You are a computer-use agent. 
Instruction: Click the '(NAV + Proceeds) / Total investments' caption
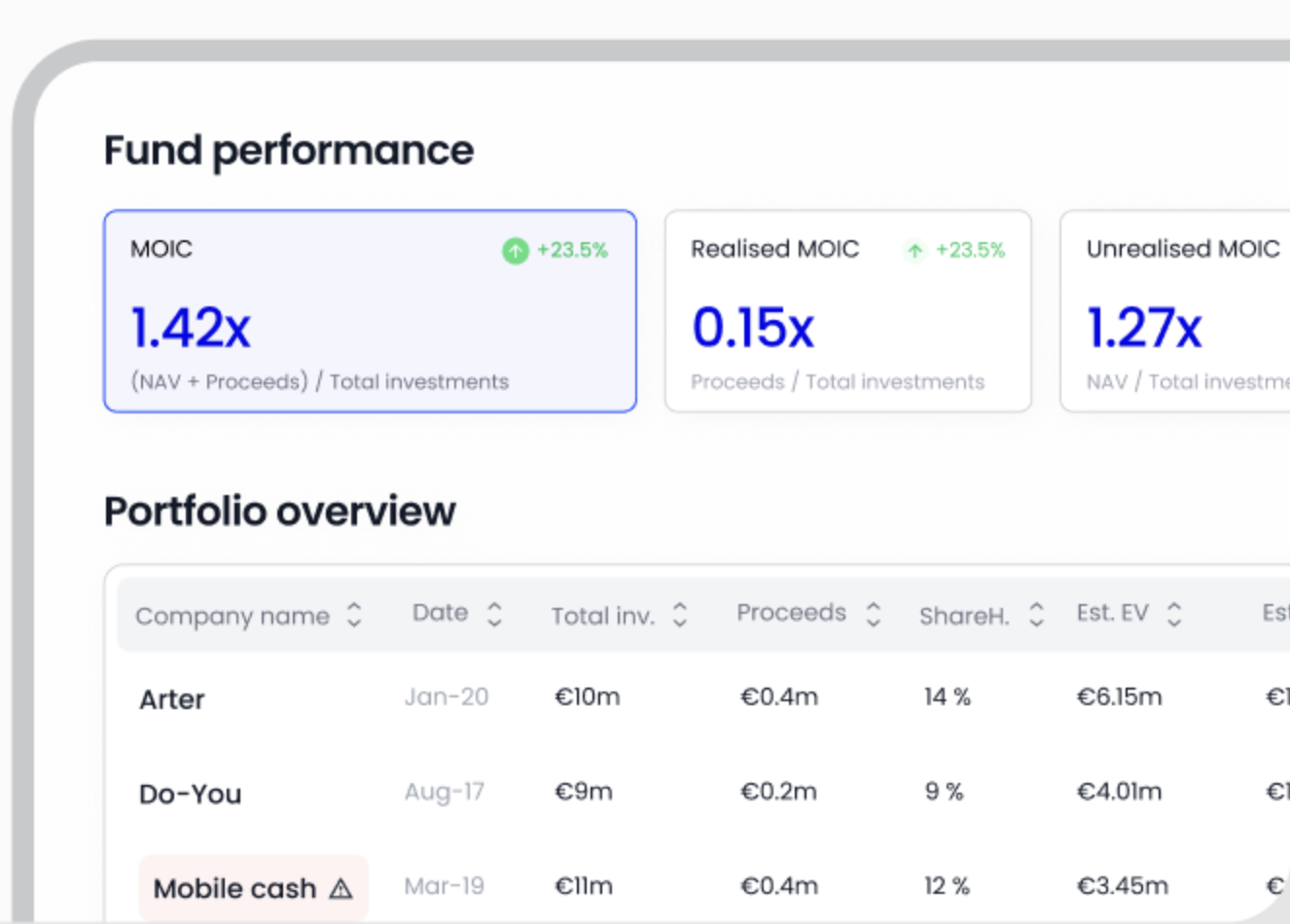tap(320, 381)
